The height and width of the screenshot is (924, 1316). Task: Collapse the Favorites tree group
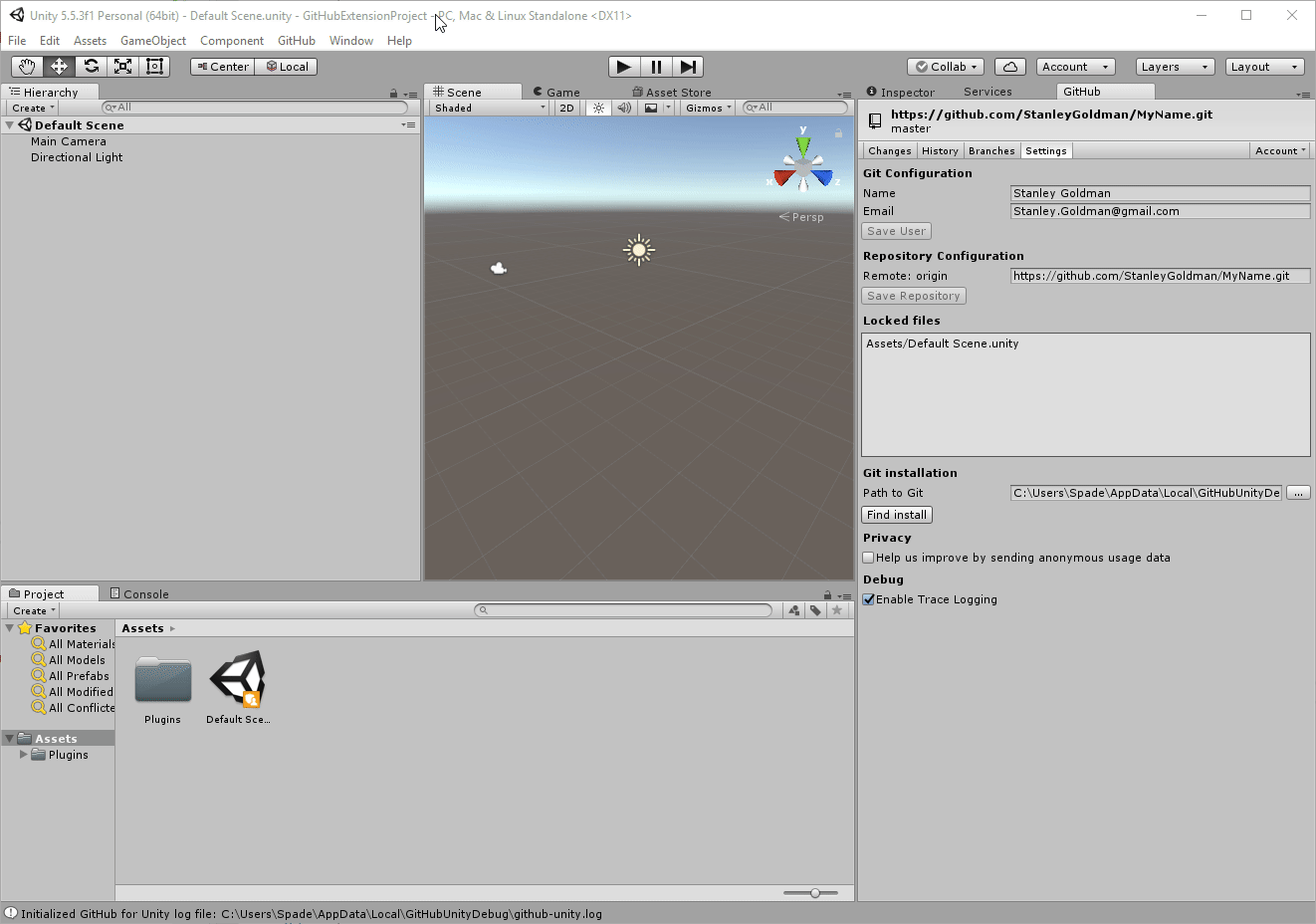10,628
